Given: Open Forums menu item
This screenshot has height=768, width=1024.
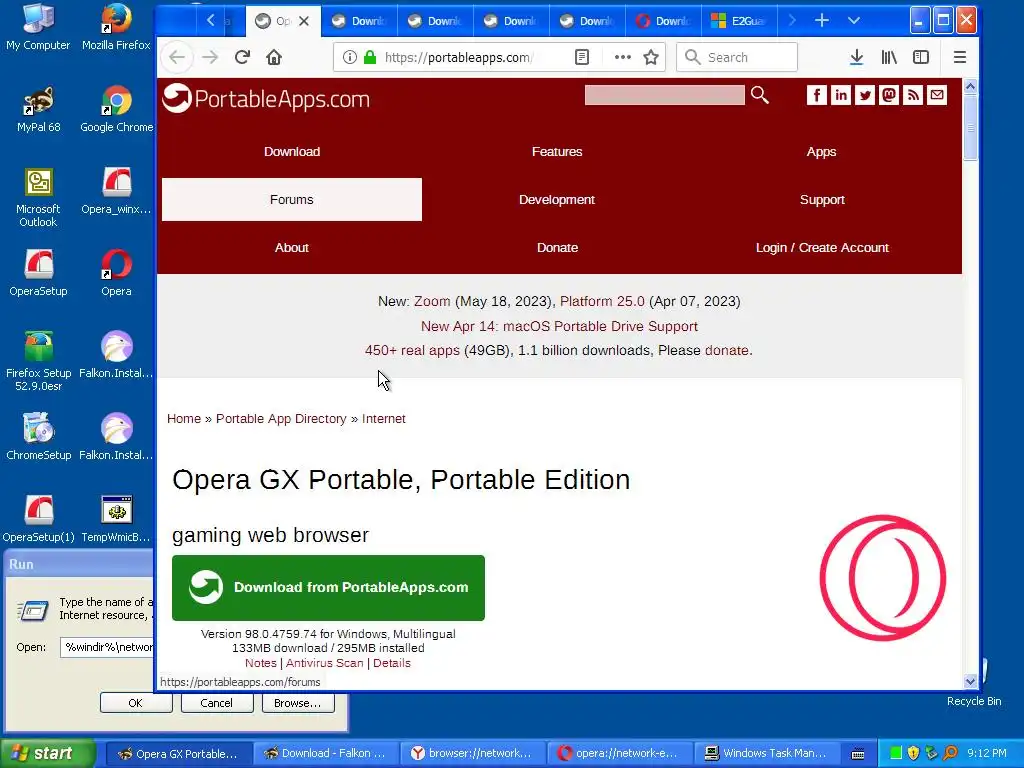Looking at the screenshot, I should coord(292,200).
